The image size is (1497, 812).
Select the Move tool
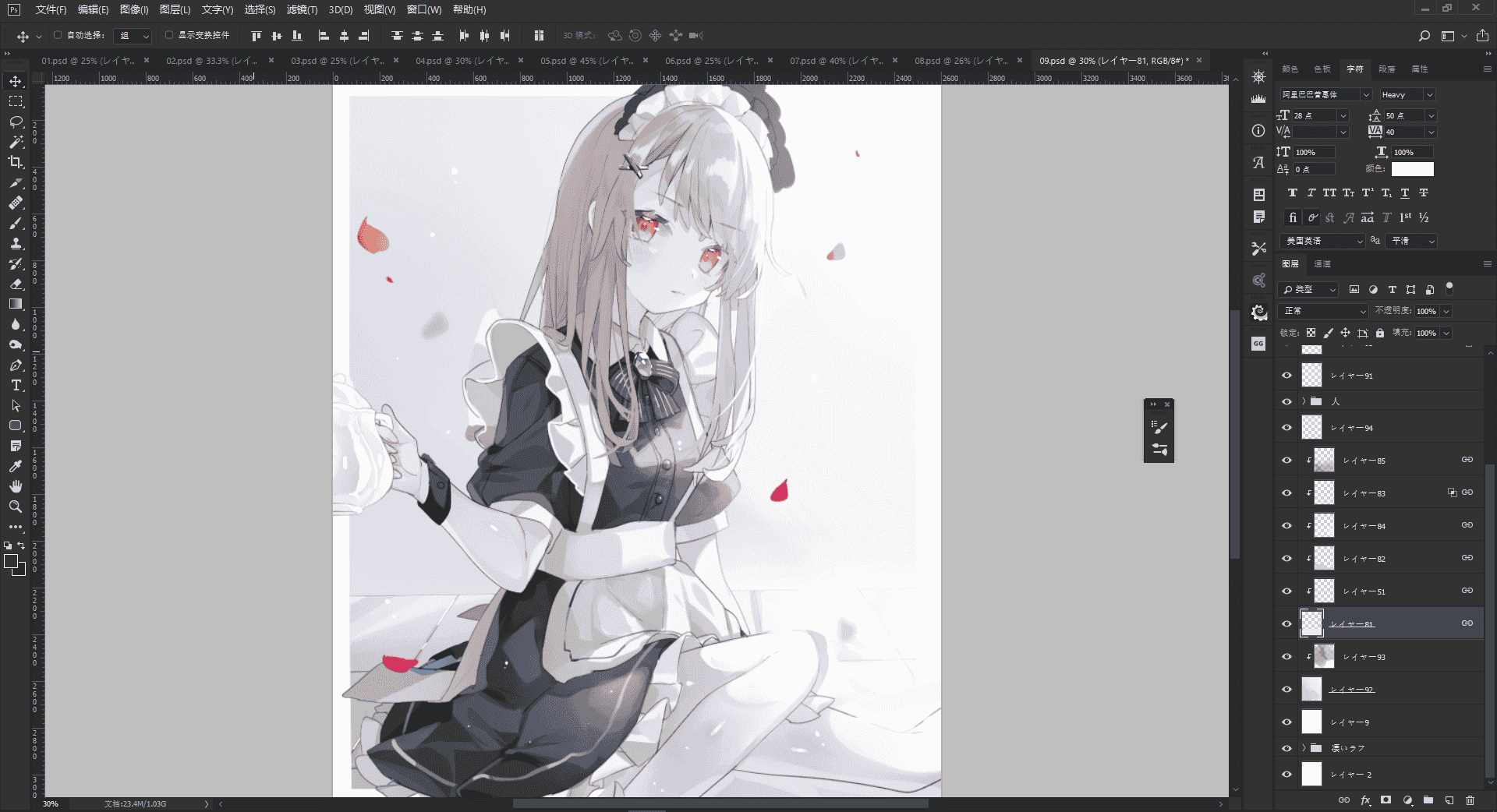(x=16, y=81)
